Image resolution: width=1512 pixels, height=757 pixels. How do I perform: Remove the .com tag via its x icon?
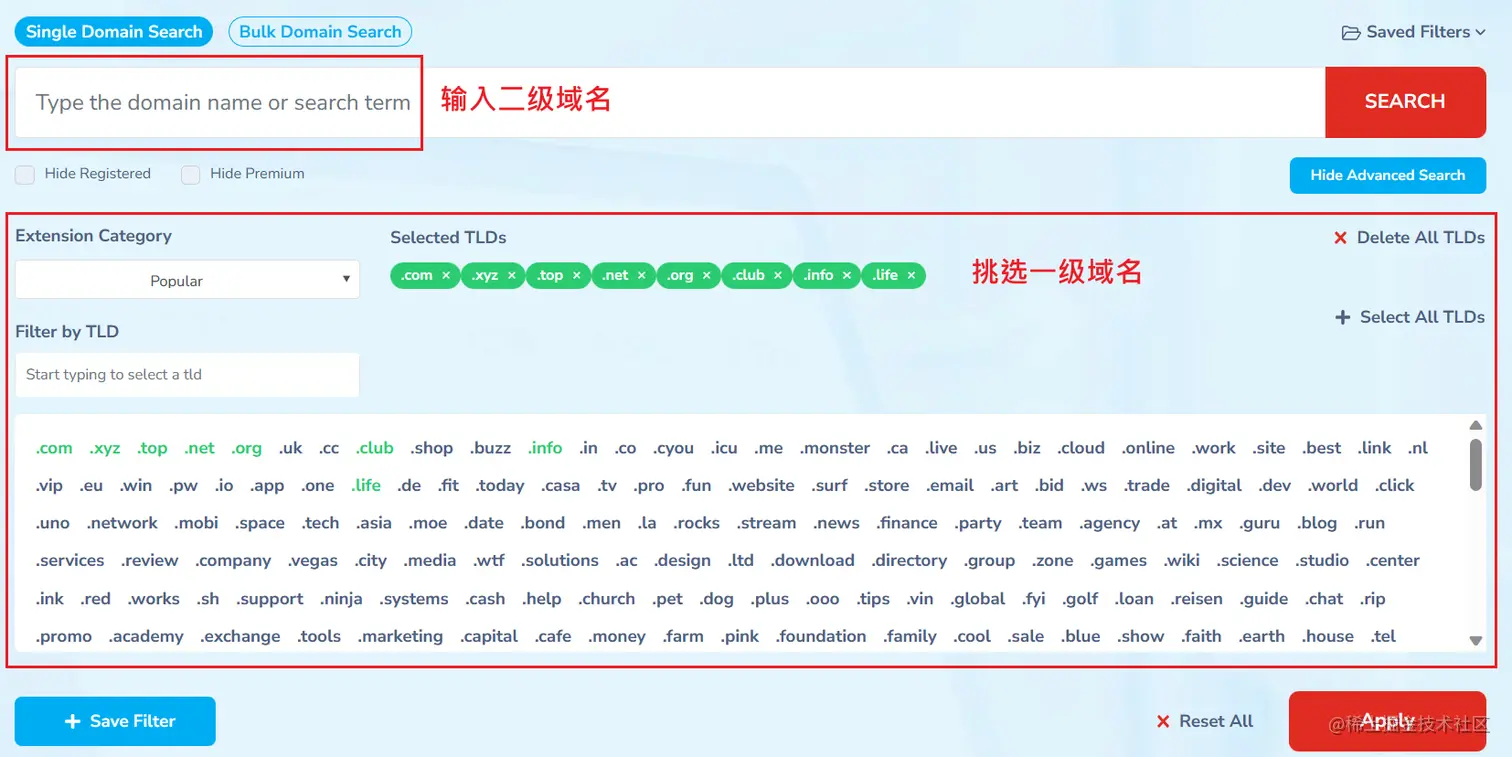tap(446, 275)
